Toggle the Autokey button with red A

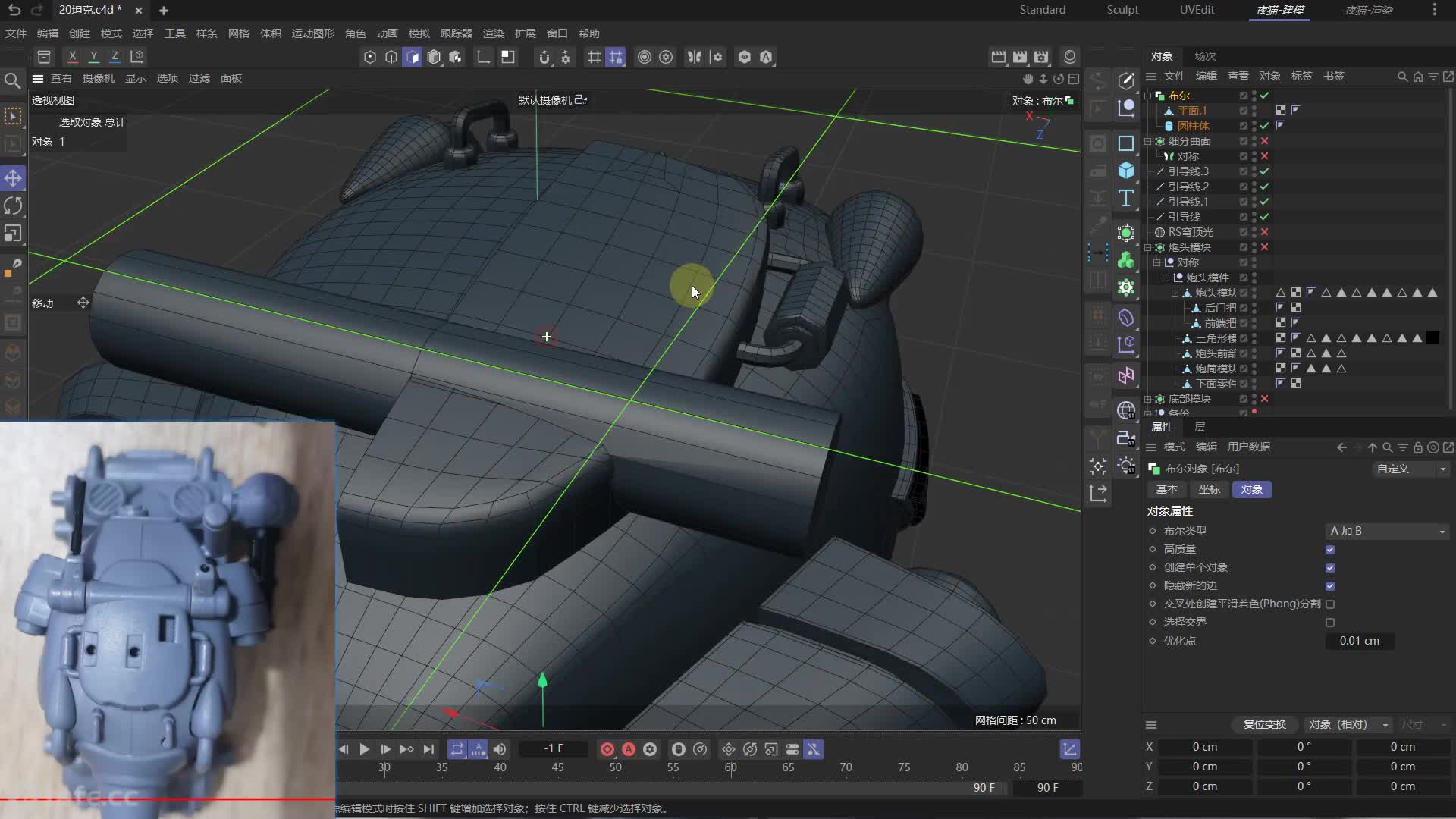point(629,749)
